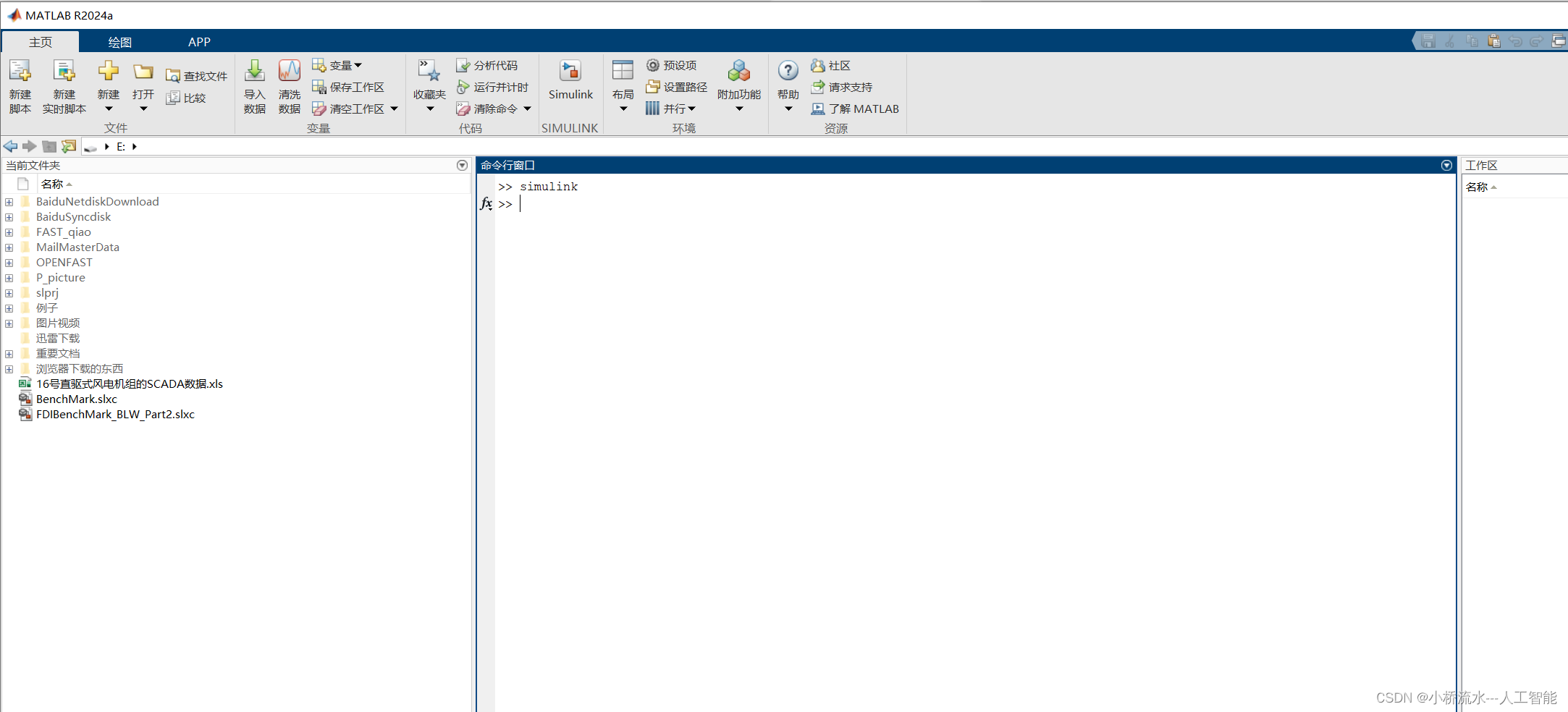The image size is (1568, 712).
Task: Click 清除命令 clear commands
Action: click(x=487, y=109)
